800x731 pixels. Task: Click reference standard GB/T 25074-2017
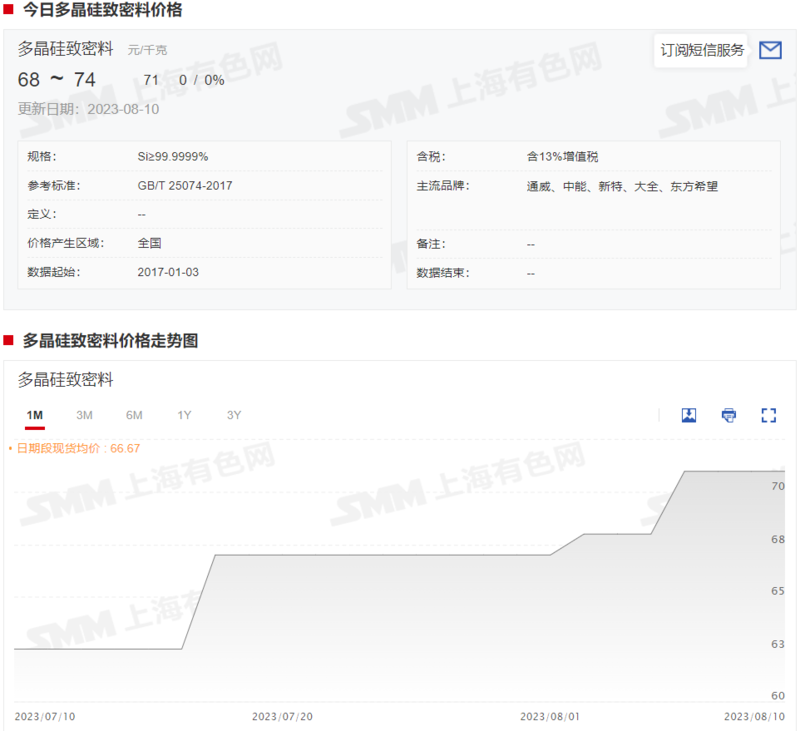(185, 186)
